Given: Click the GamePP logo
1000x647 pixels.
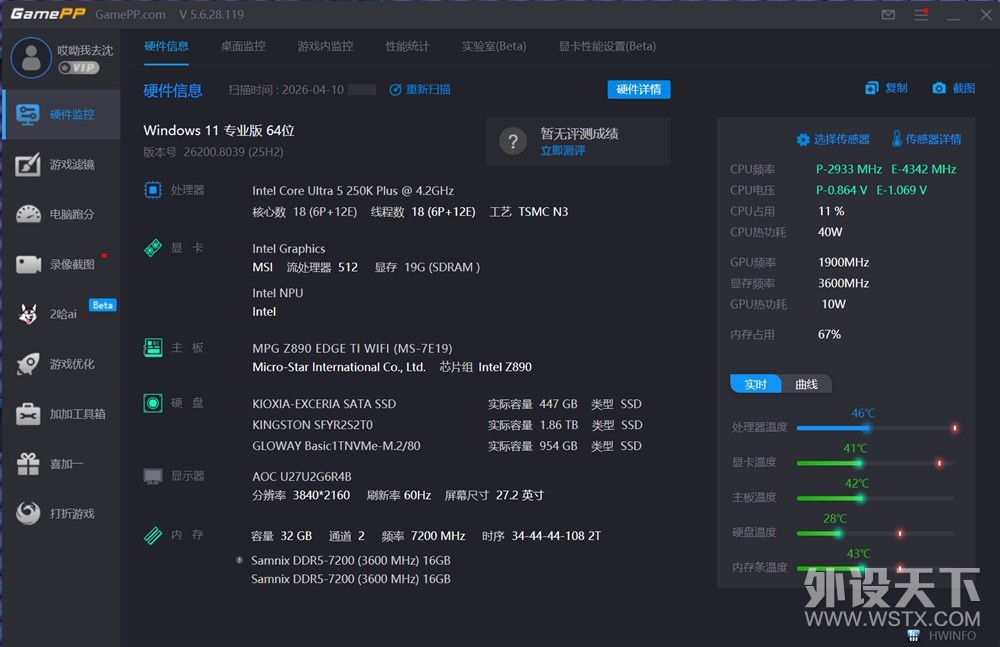Looking at the screenshot, I should click(48, 13).
